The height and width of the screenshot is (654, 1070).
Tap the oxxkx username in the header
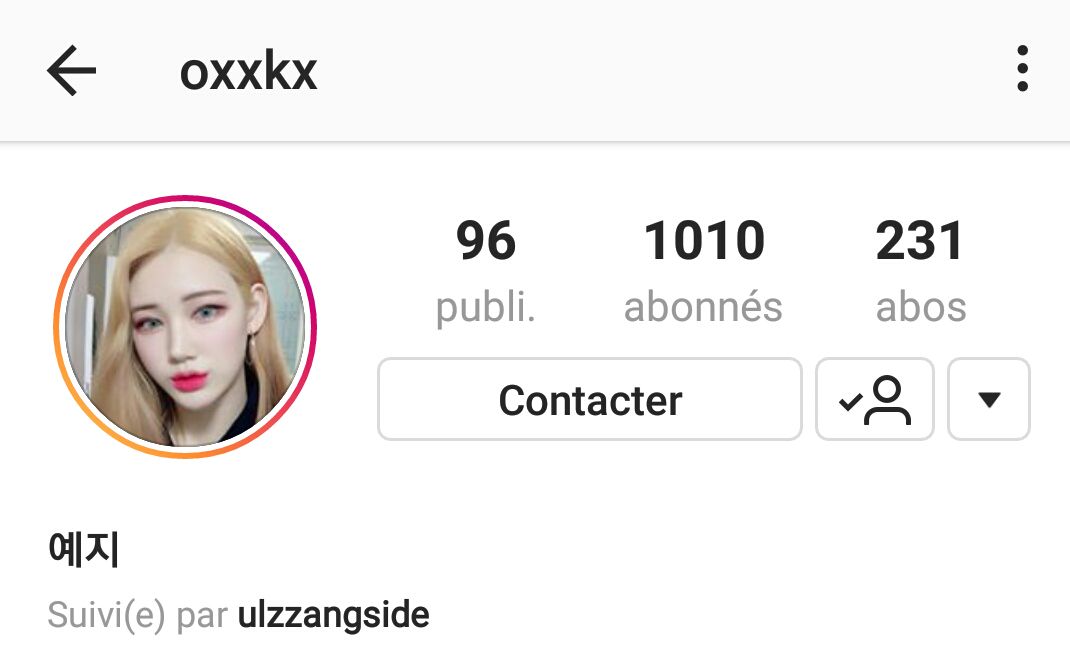click(248, 71)
